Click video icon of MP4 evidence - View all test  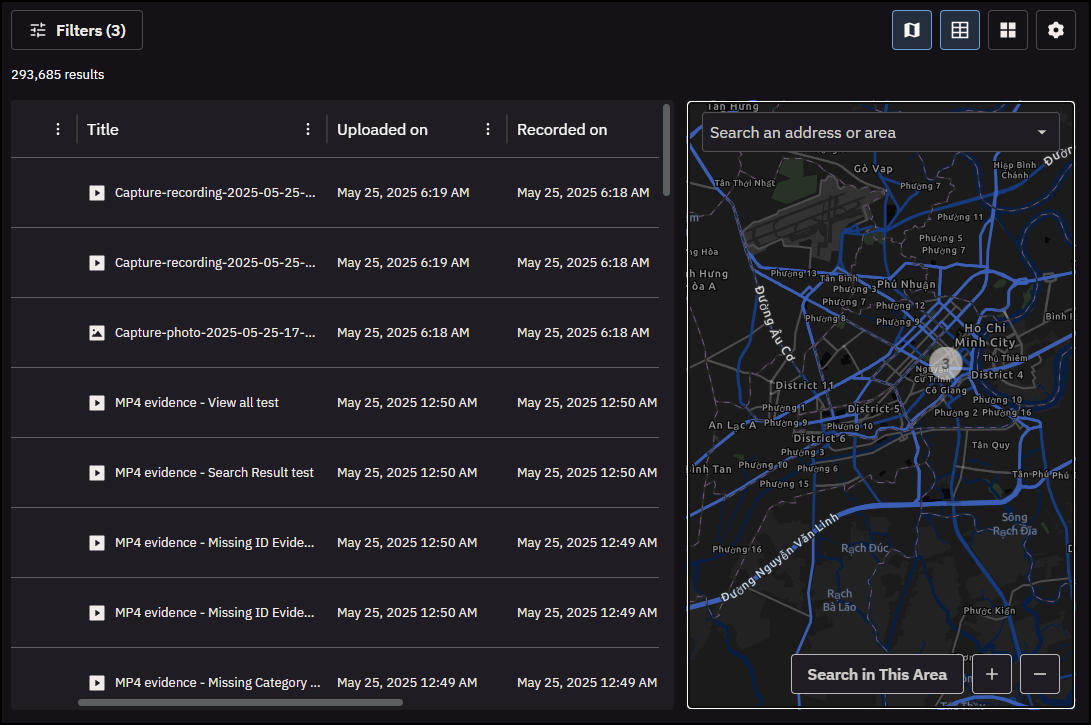pos(97,403)
